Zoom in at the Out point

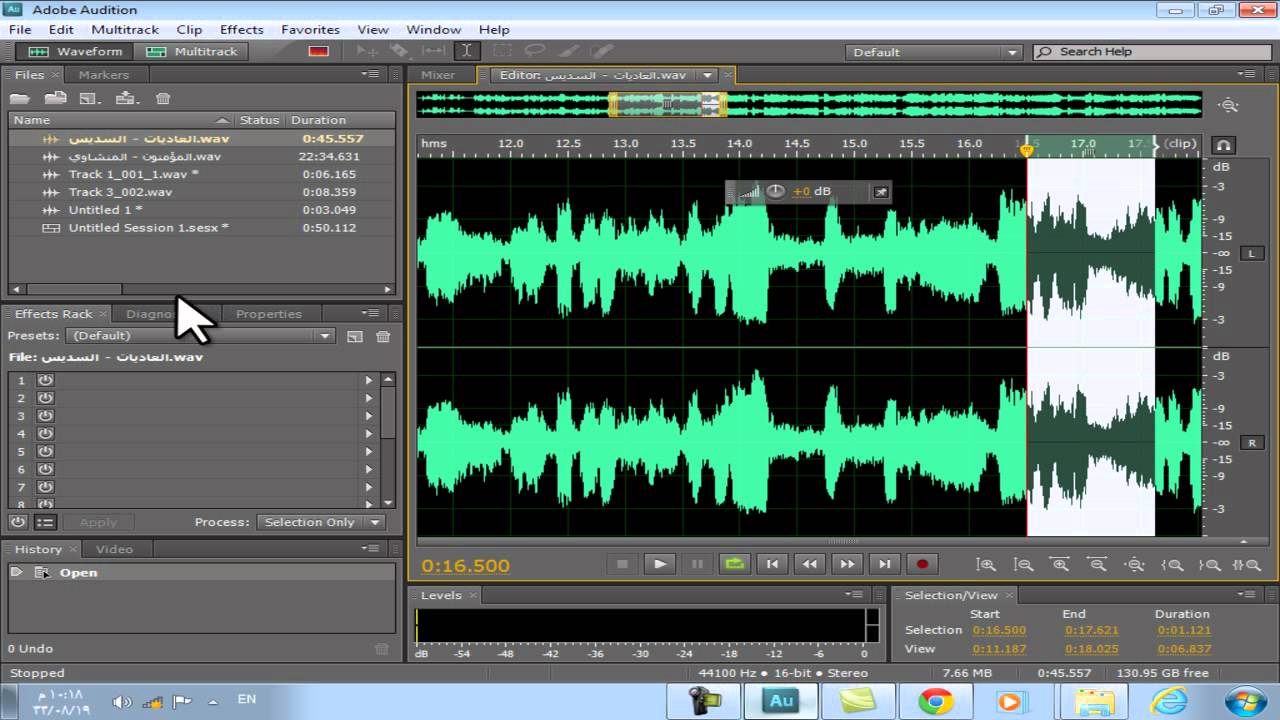point(1209,564)
